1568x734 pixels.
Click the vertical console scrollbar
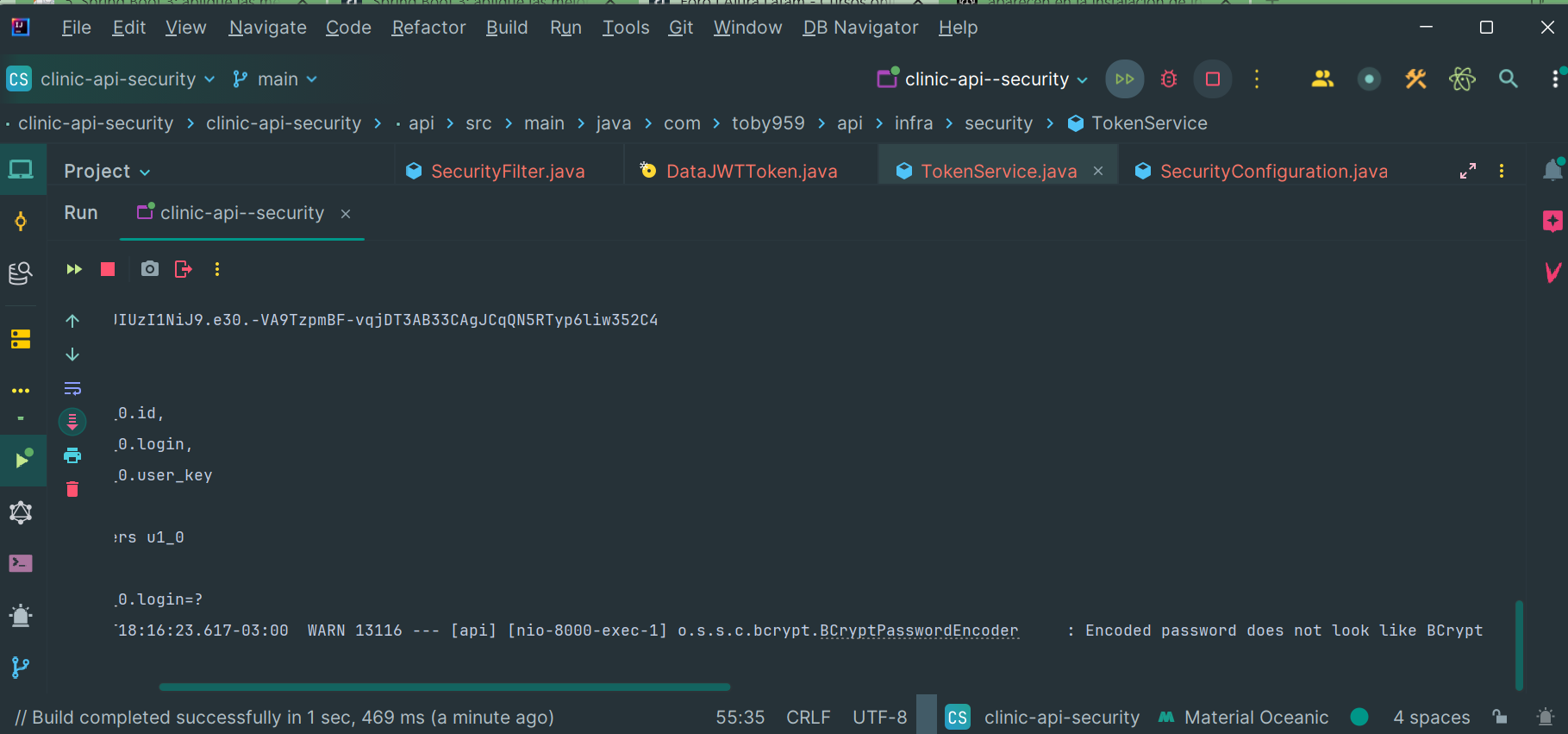(x=1519, y=645)
